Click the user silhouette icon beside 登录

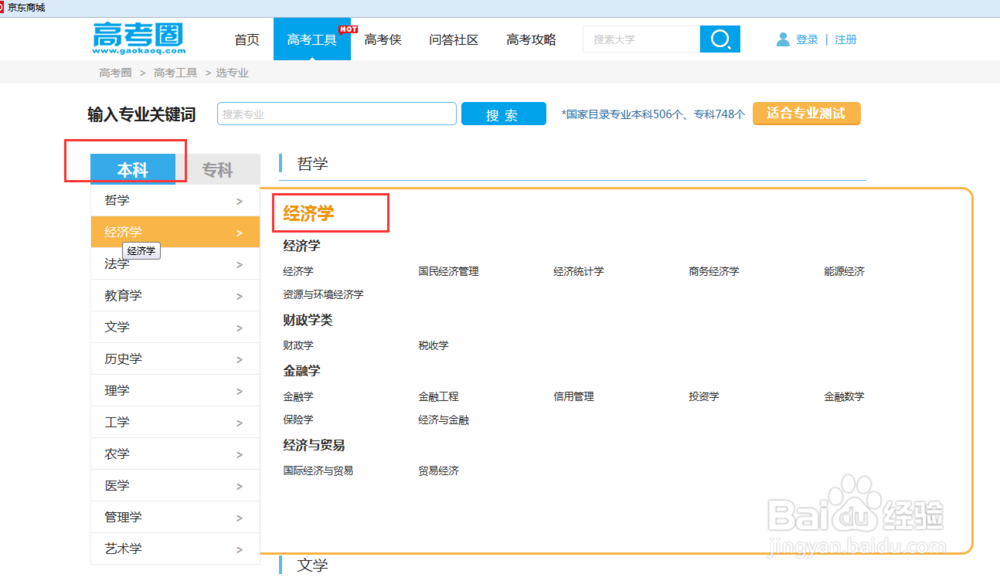[781, 38]
